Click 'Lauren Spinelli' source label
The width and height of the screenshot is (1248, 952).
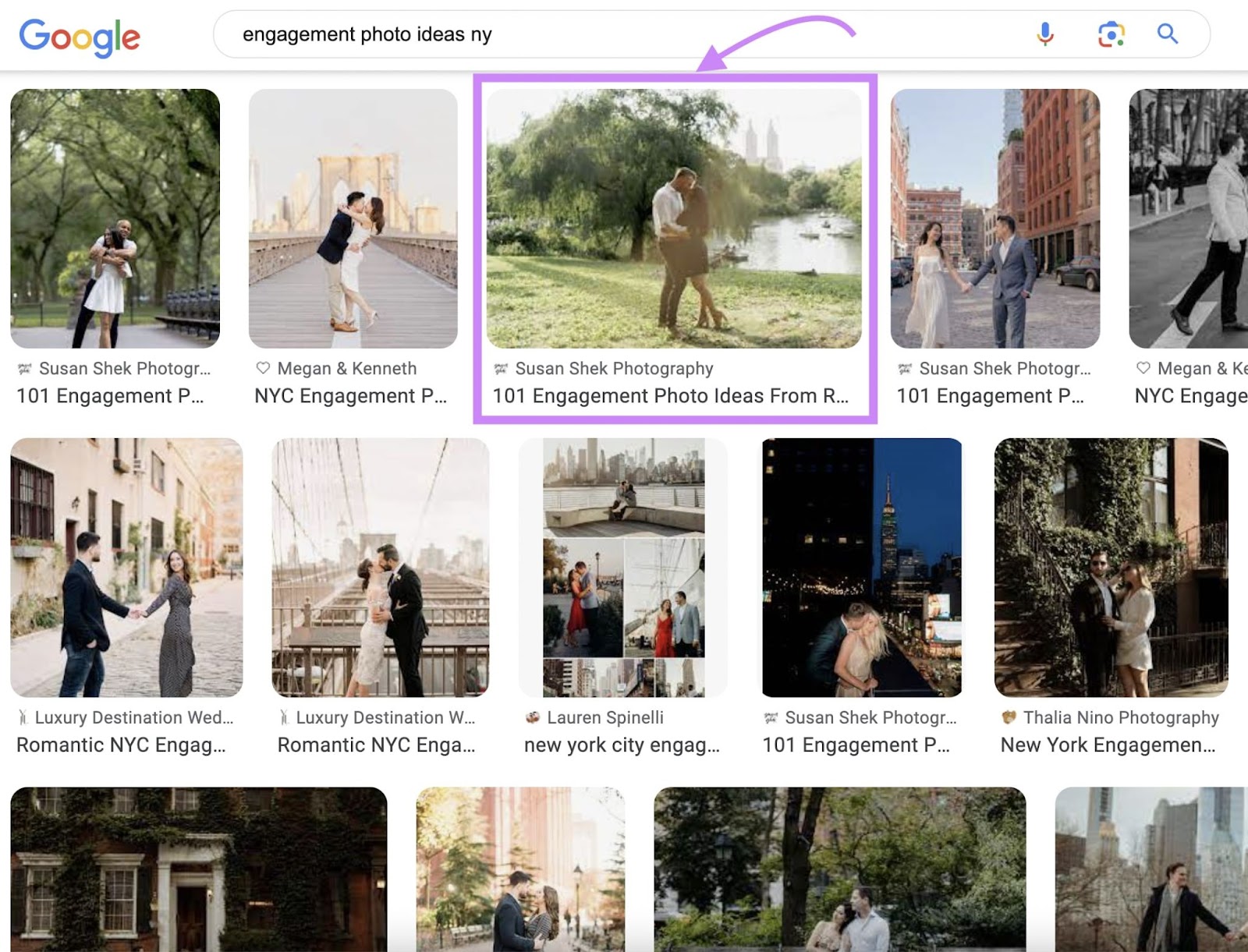(x=605, y=717)
